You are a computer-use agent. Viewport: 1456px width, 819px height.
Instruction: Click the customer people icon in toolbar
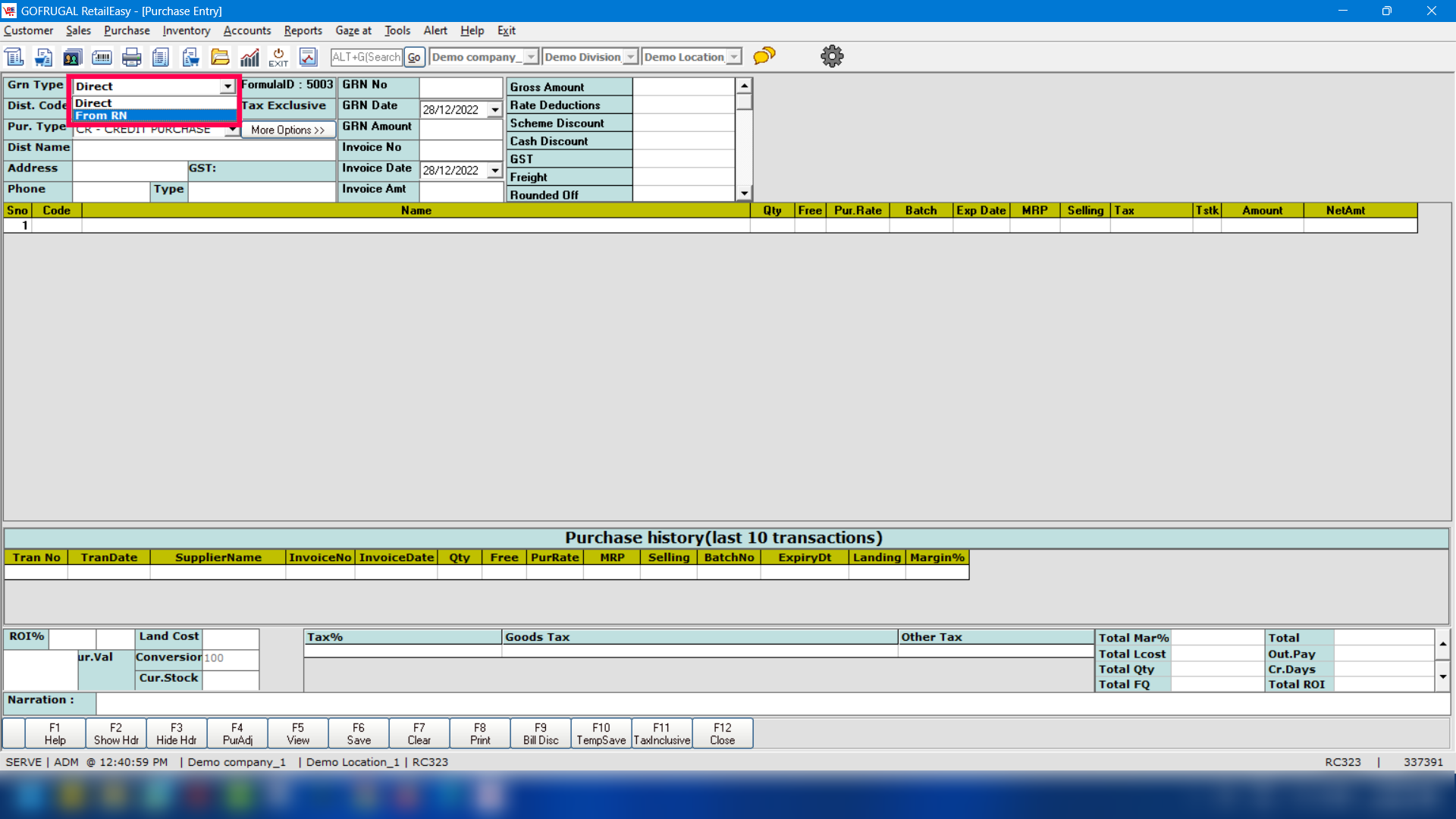click(72, 57)
